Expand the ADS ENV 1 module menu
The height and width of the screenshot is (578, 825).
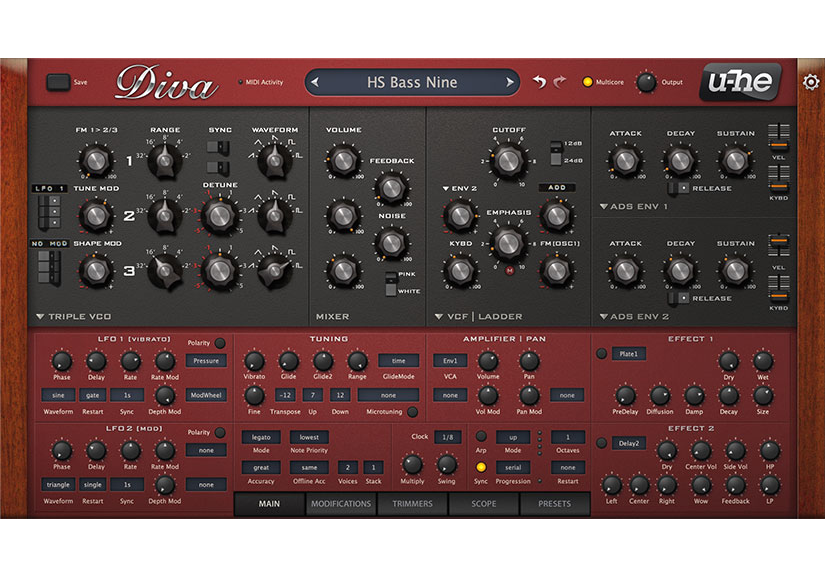pos(603,207)
